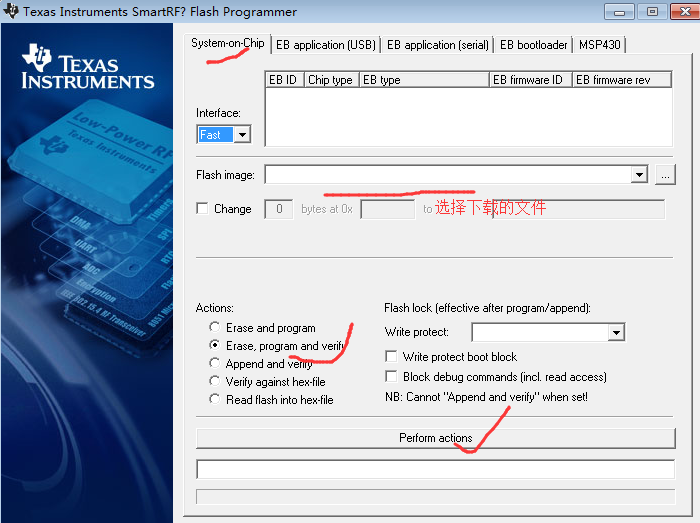Open the Write protect dropdown
This screenshot has height=523, width=700.
pyautogui.click(x=616, y=332)
